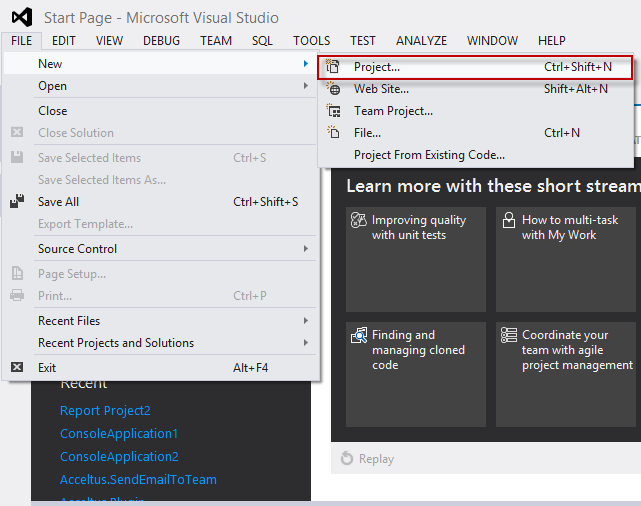Image resolution: width=641 pixels, height=506 pixels.
Task: Click the Replay circular arrow icon
Action: 347,459
